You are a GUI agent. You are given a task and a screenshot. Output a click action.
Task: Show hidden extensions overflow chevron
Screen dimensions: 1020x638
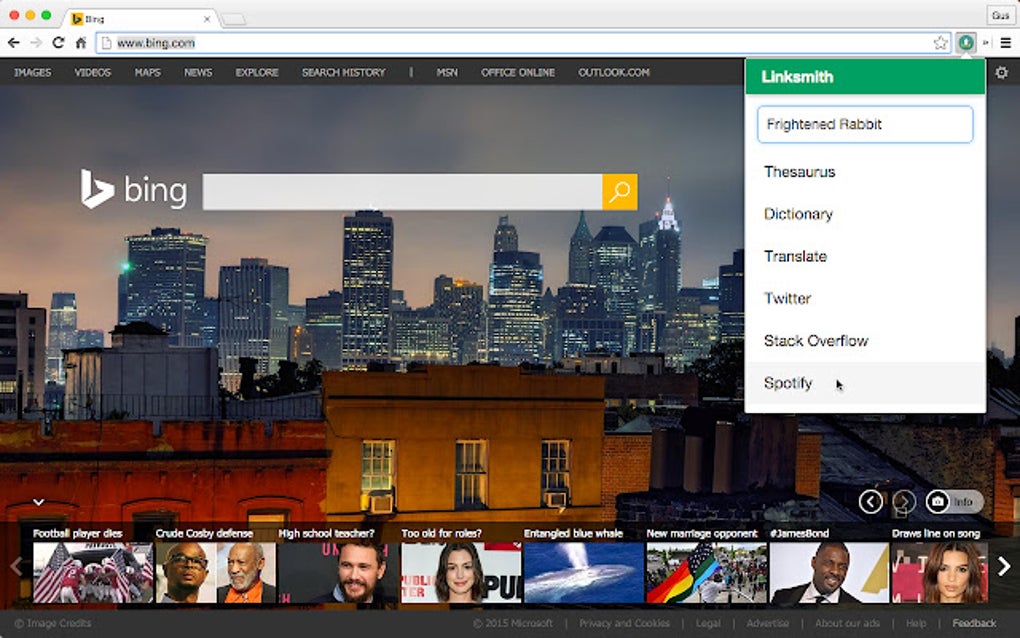(986, 43)
